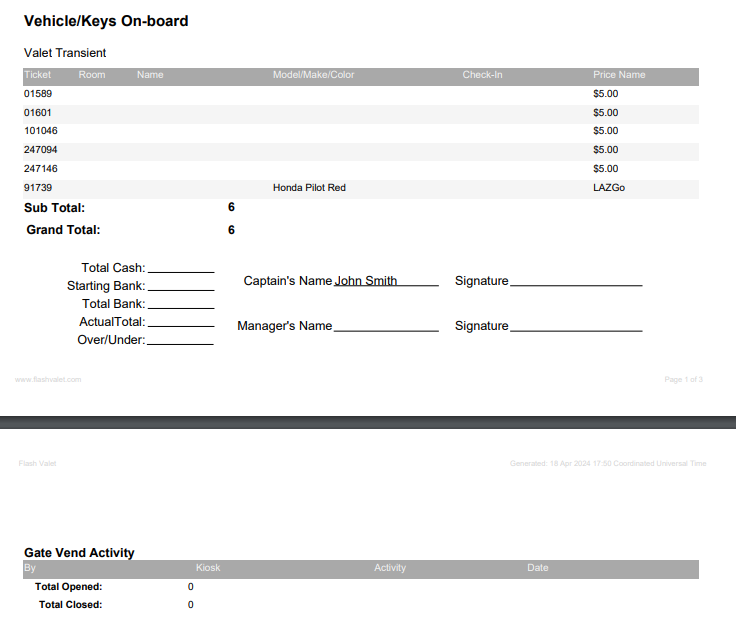Viewport: 736px width, 623px height.
Task: Select ticket number 91739
Action: (38, 188)
